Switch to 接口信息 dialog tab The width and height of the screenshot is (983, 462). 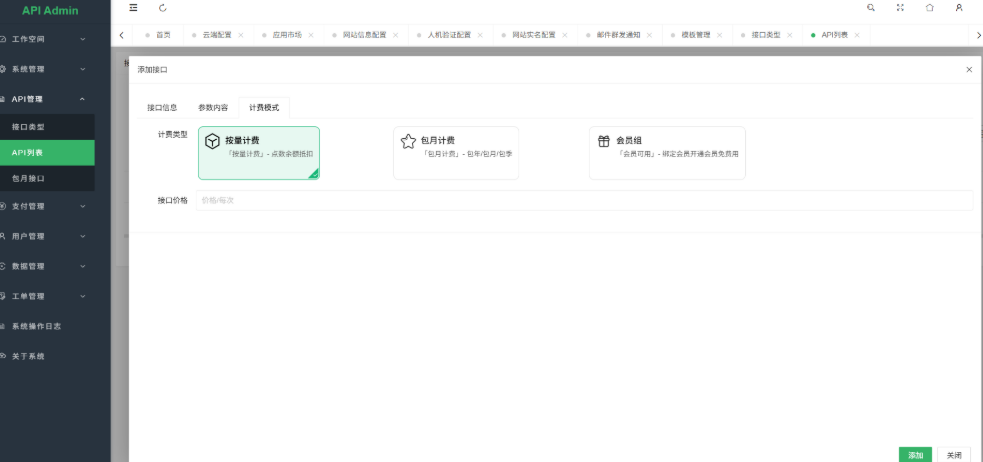(162, 108)
